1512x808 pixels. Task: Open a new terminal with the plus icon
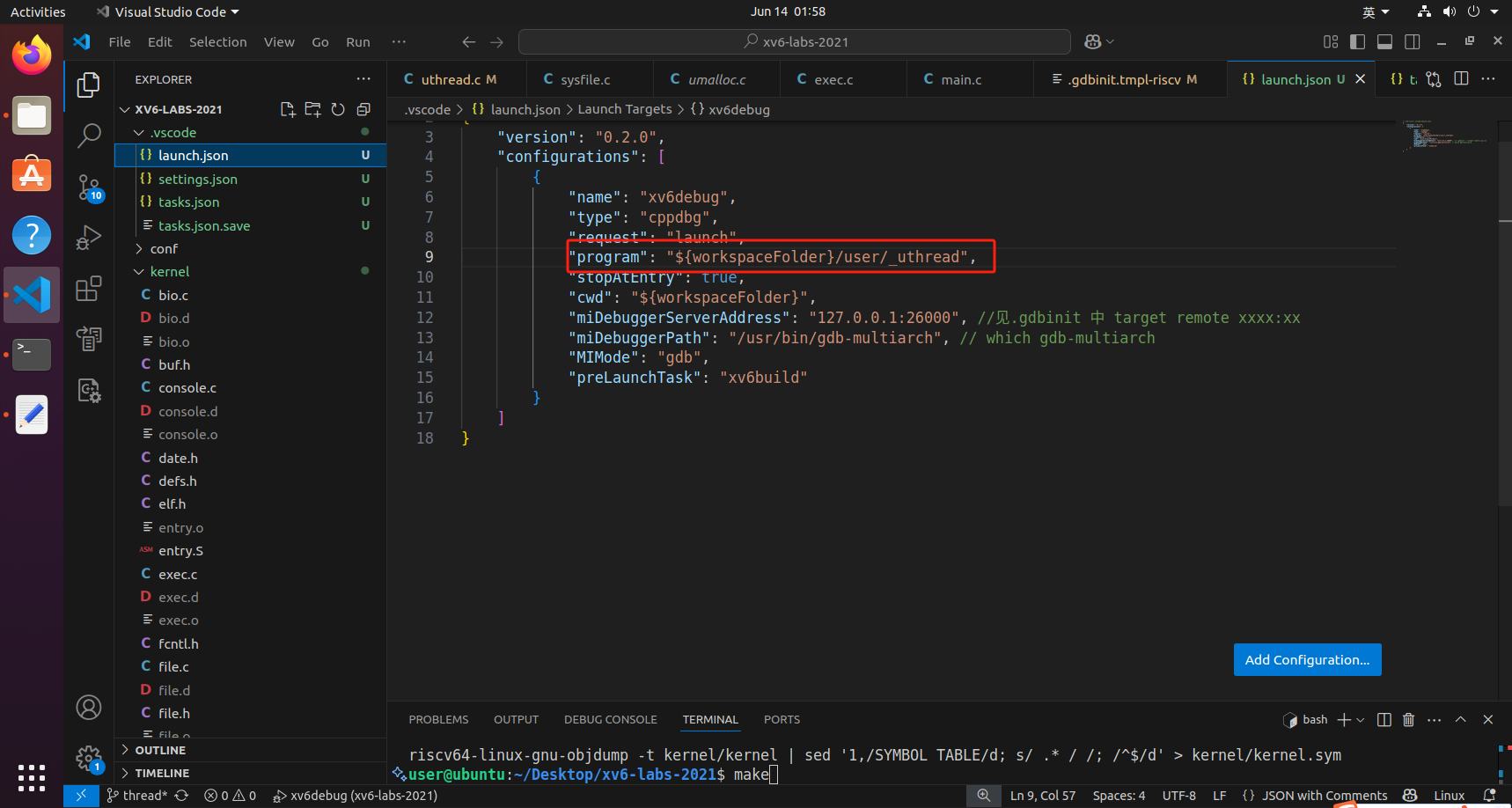coord(1344,719)
